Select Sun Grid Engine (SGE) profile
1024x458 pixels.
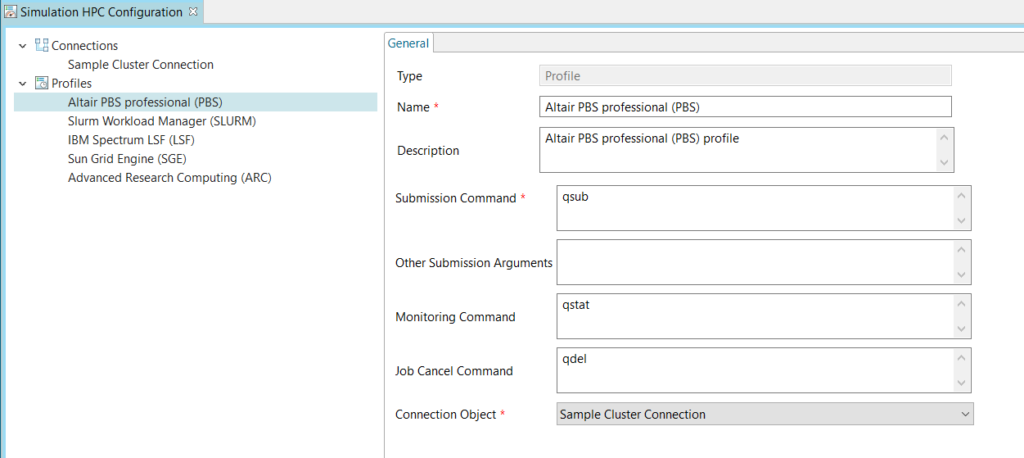(x=128, y=159)
